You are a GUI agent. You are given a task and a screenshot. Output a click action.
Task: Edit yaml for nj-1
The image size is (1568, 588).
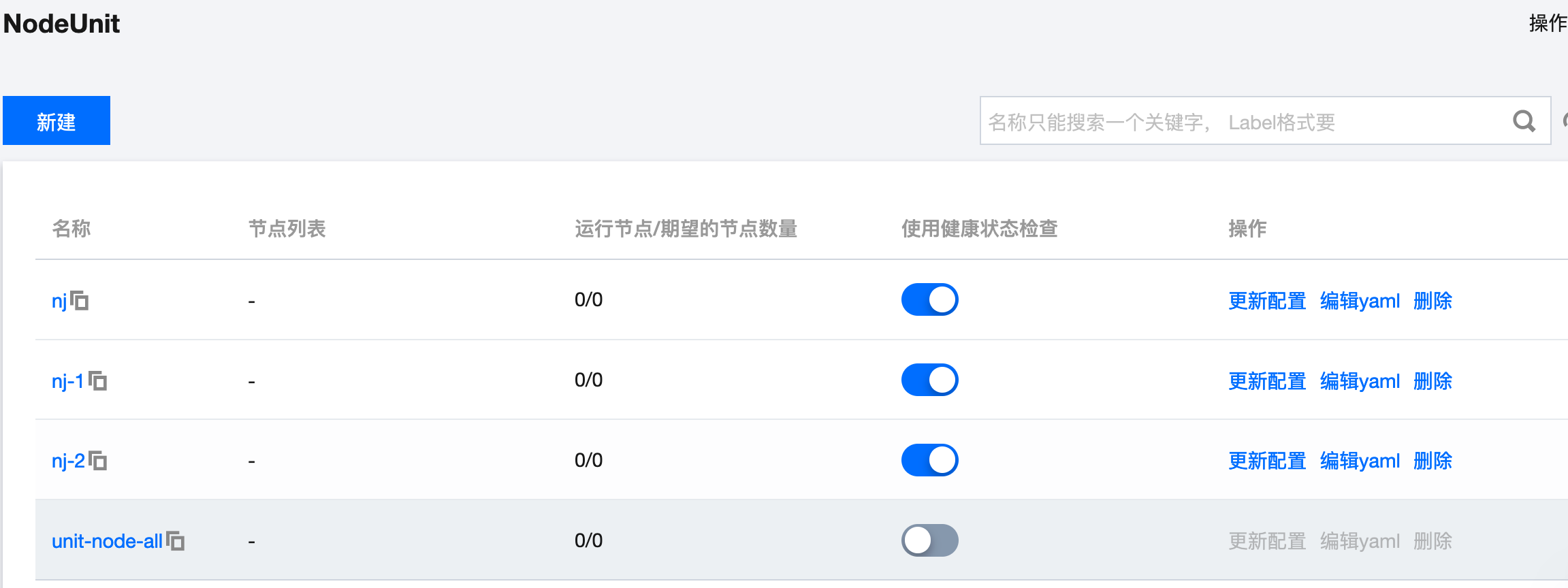(x=1360, y=381)
